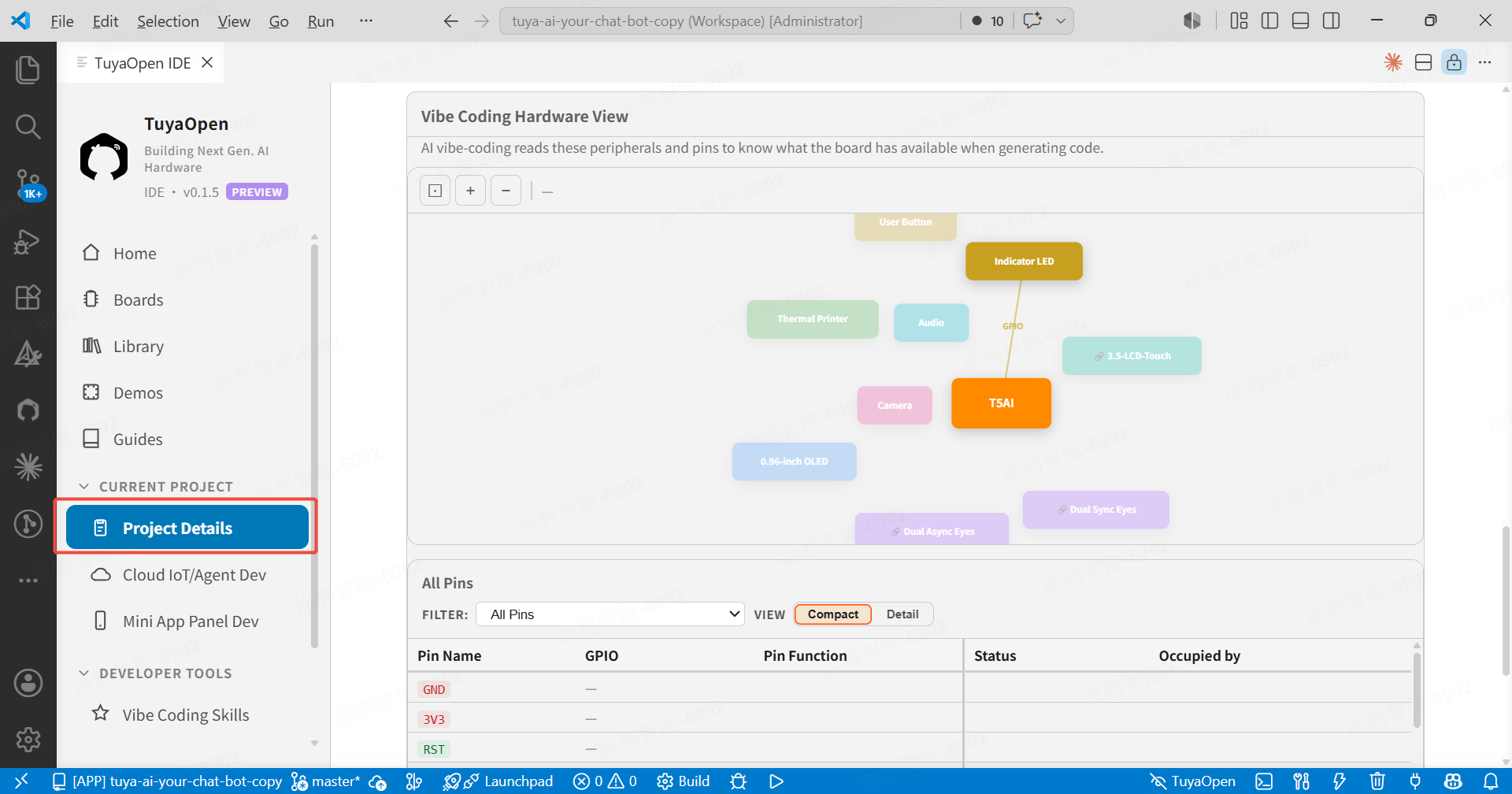Go forward using the title bar arrow
This screenshot has width=1512, height=794.
click(481, 20)
